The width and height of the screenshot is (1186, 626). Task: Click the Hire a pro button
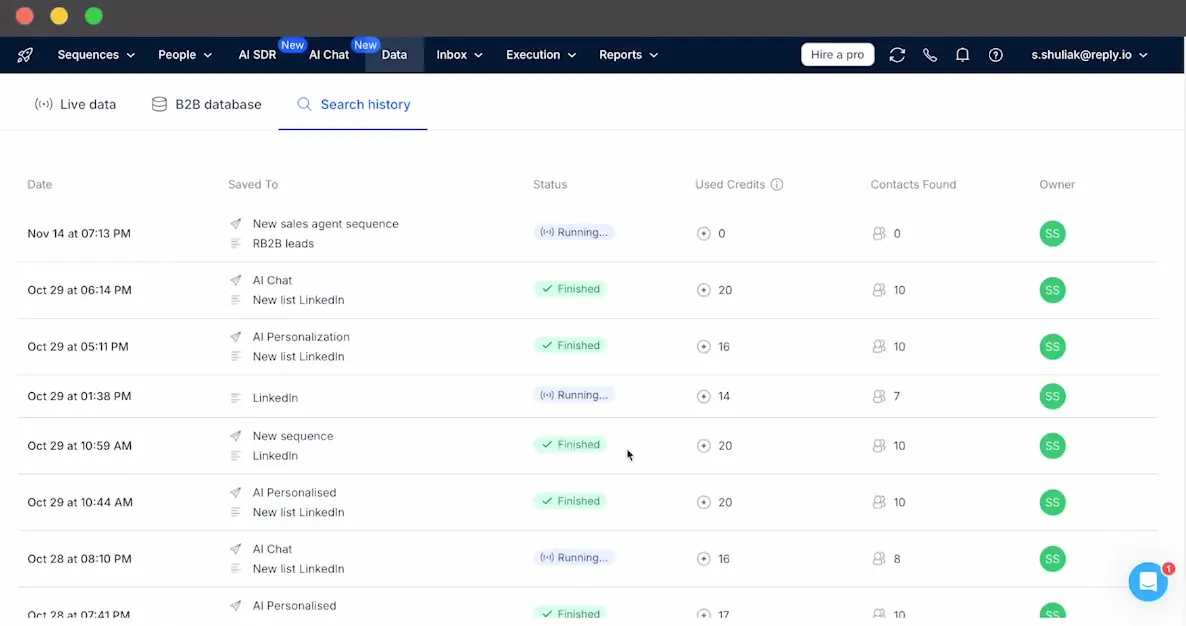837,54
